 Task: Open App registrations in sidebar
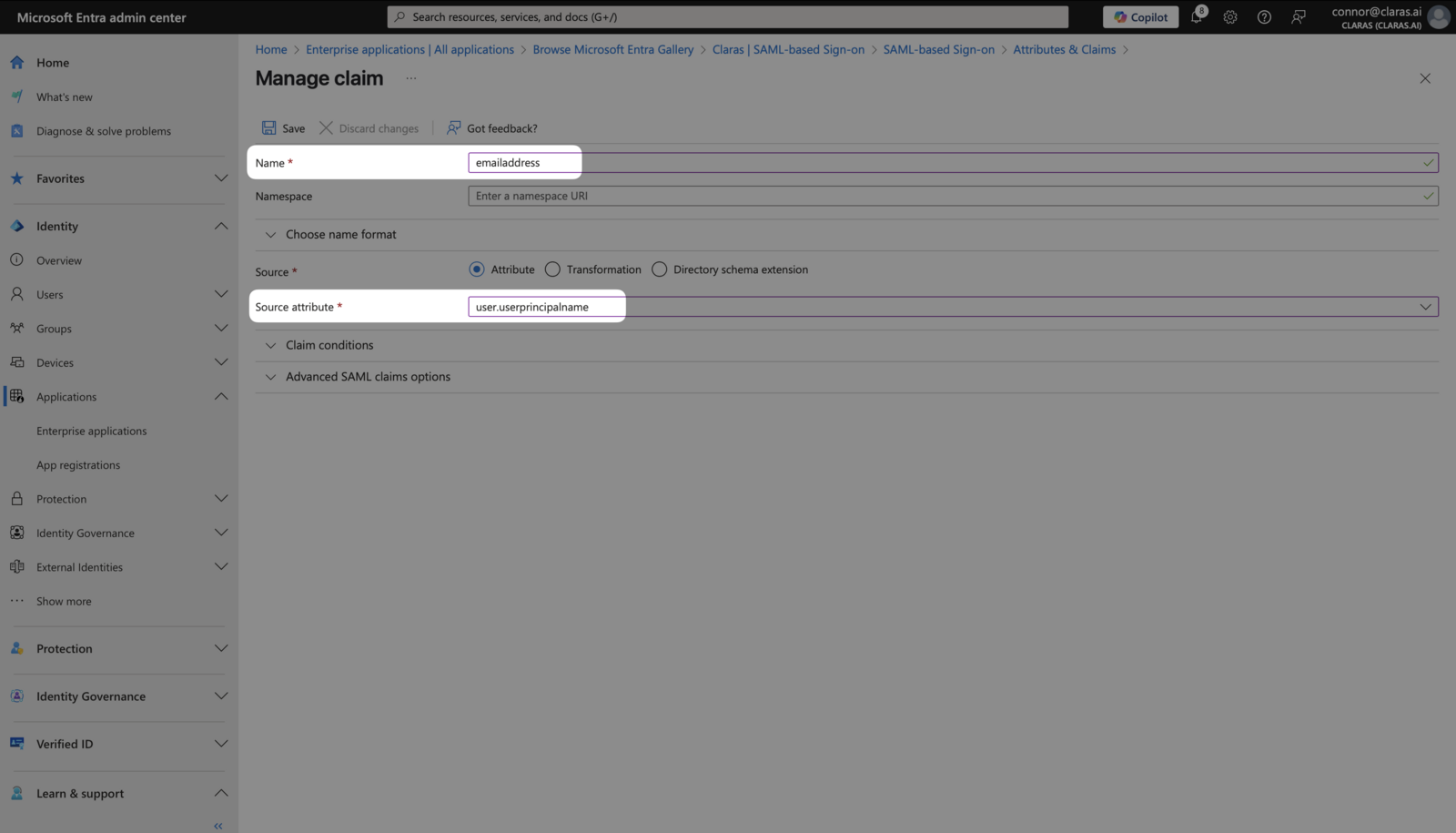78,465
